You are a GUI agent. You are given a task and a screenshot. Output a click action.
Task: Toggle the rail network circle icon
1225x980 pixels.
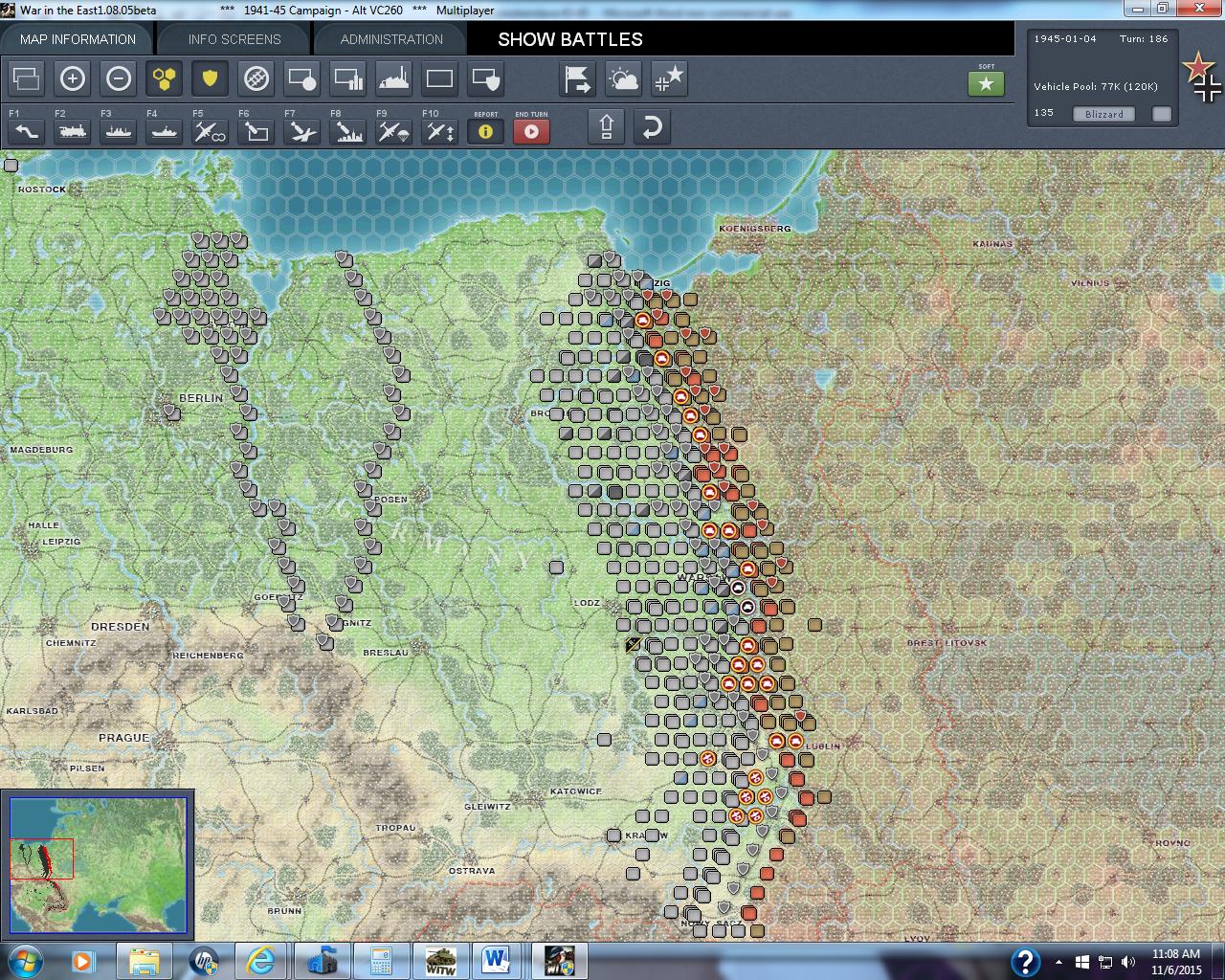click(x=256, y=78)
